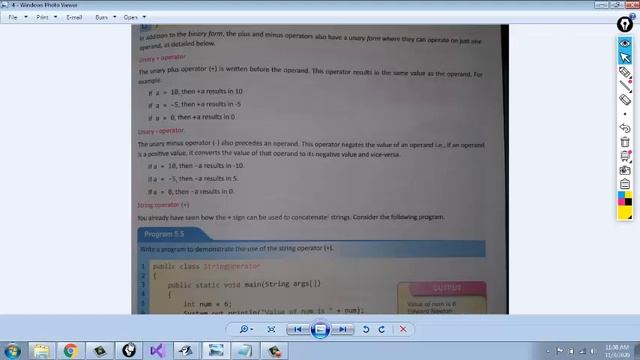
Task: Pick the cyan color swatch
Action: pyautogui.click(x=621, y=196)
